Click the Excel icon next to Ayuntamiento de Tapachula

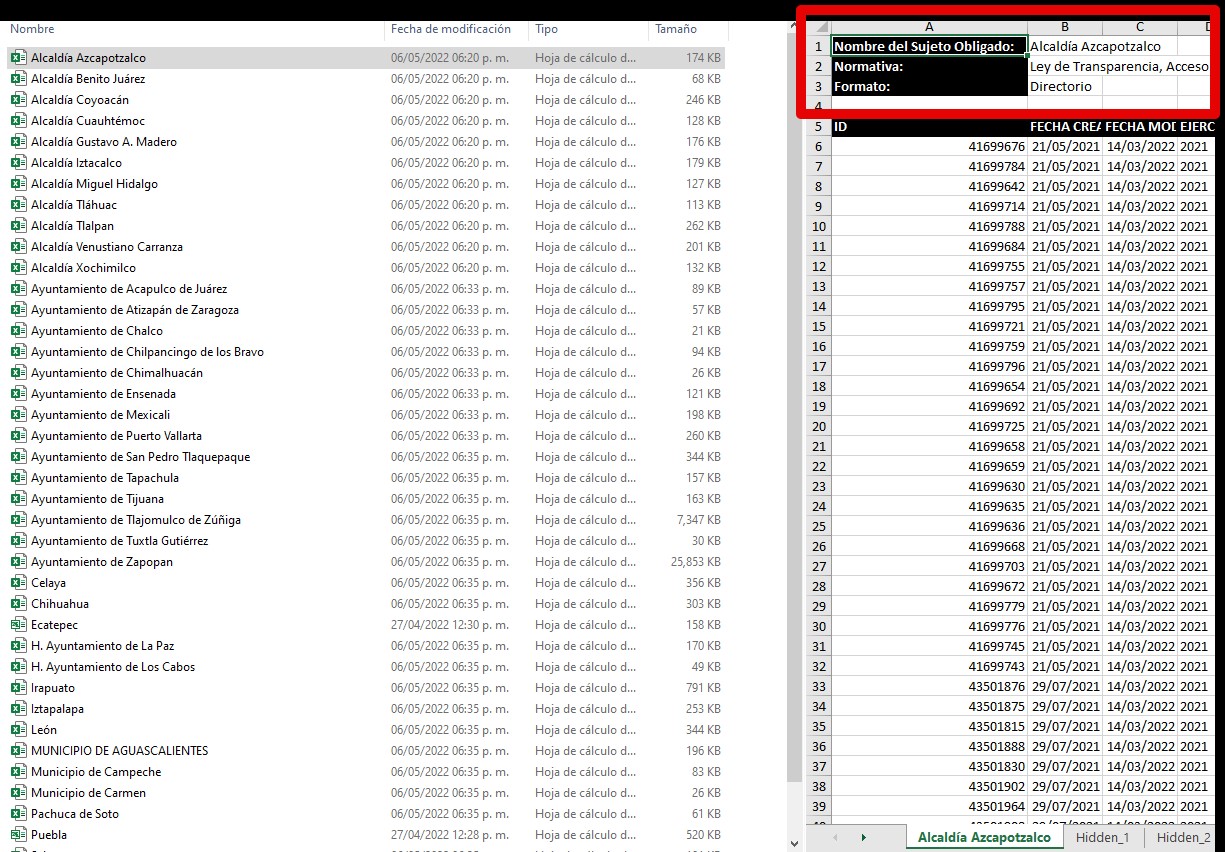coord(18,478)
